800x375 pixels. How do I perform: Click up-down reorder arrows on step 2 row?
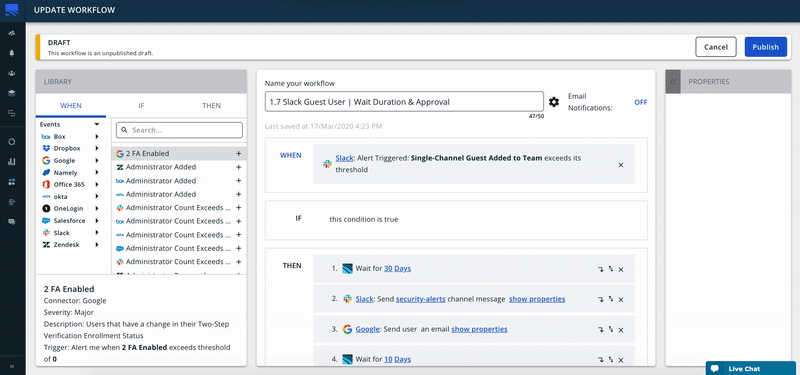(x=611, y=299)
